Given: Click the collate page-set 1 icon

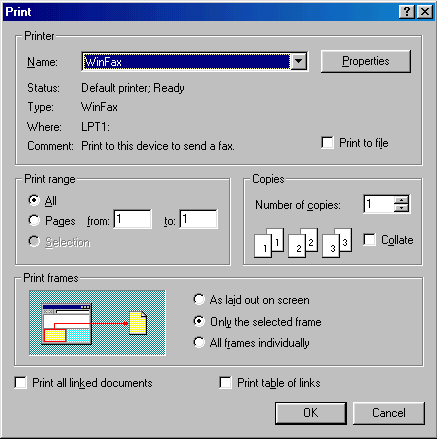Looking at the screenshot, I should pos(269,243).
